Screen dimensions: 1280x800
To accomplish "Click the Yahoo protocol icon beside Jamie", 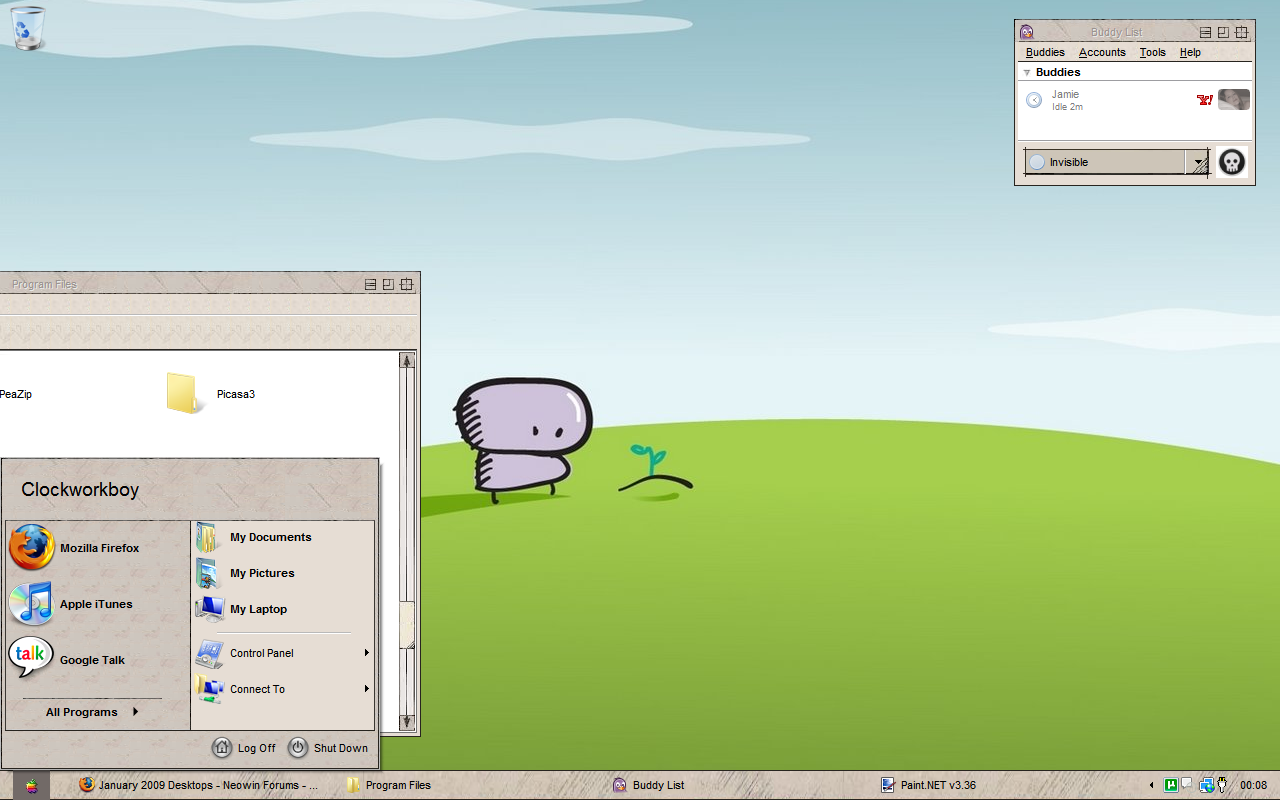I will tap(1204, 100).
